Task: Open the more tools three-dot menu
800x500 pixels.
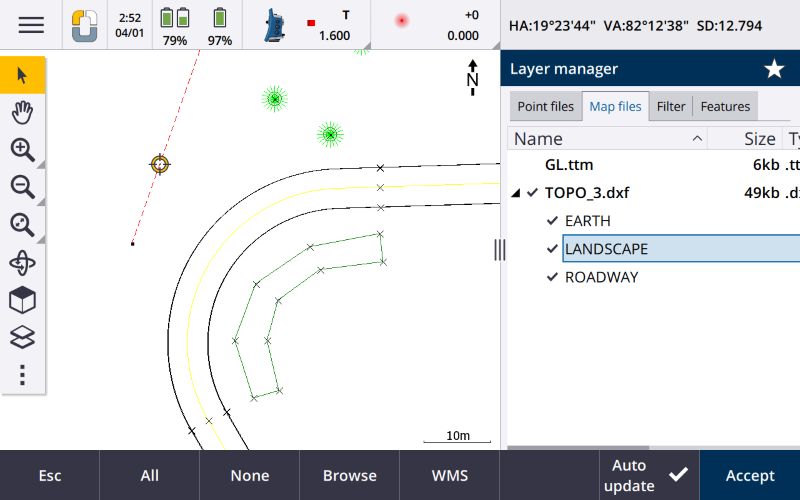Action: (x=22, y=375)
